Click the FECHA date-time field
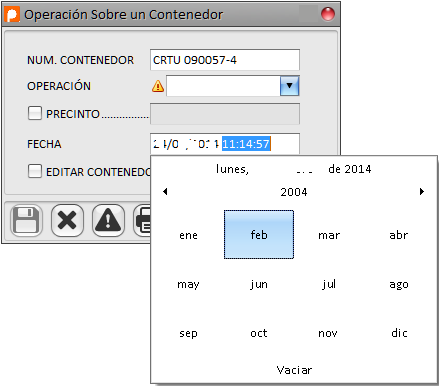439x386 pixels. point(225,144)
